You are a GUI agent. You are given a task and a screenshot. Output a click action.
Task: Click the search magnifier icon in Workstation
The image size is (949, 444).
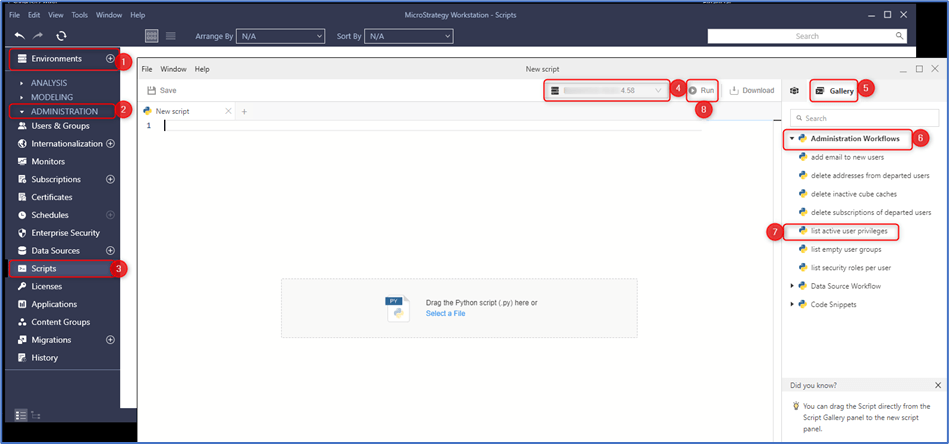[899, 36]
